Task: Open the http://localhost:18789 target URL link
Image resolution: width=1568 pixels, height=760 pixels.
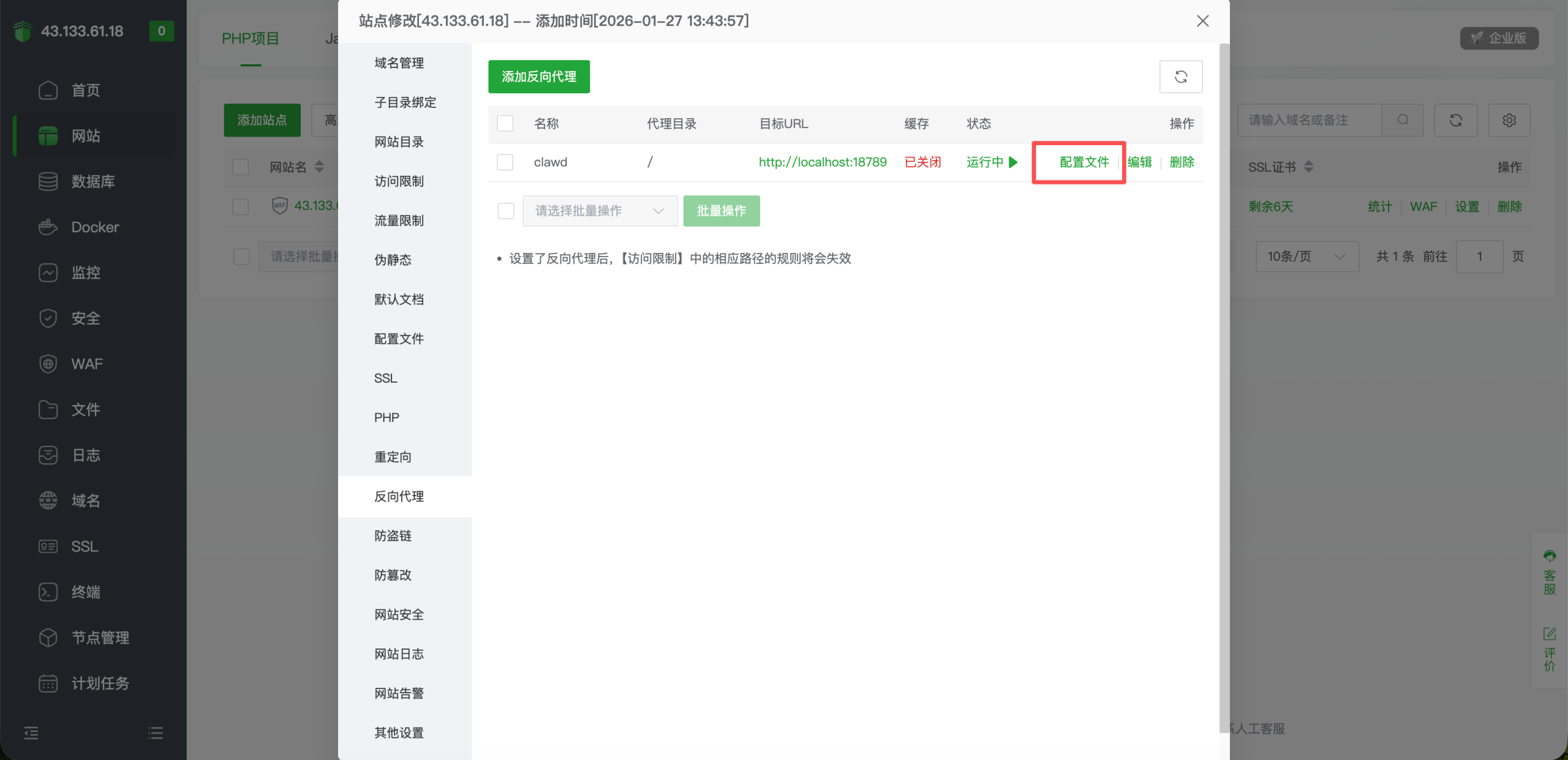Action: click(822, 162)
